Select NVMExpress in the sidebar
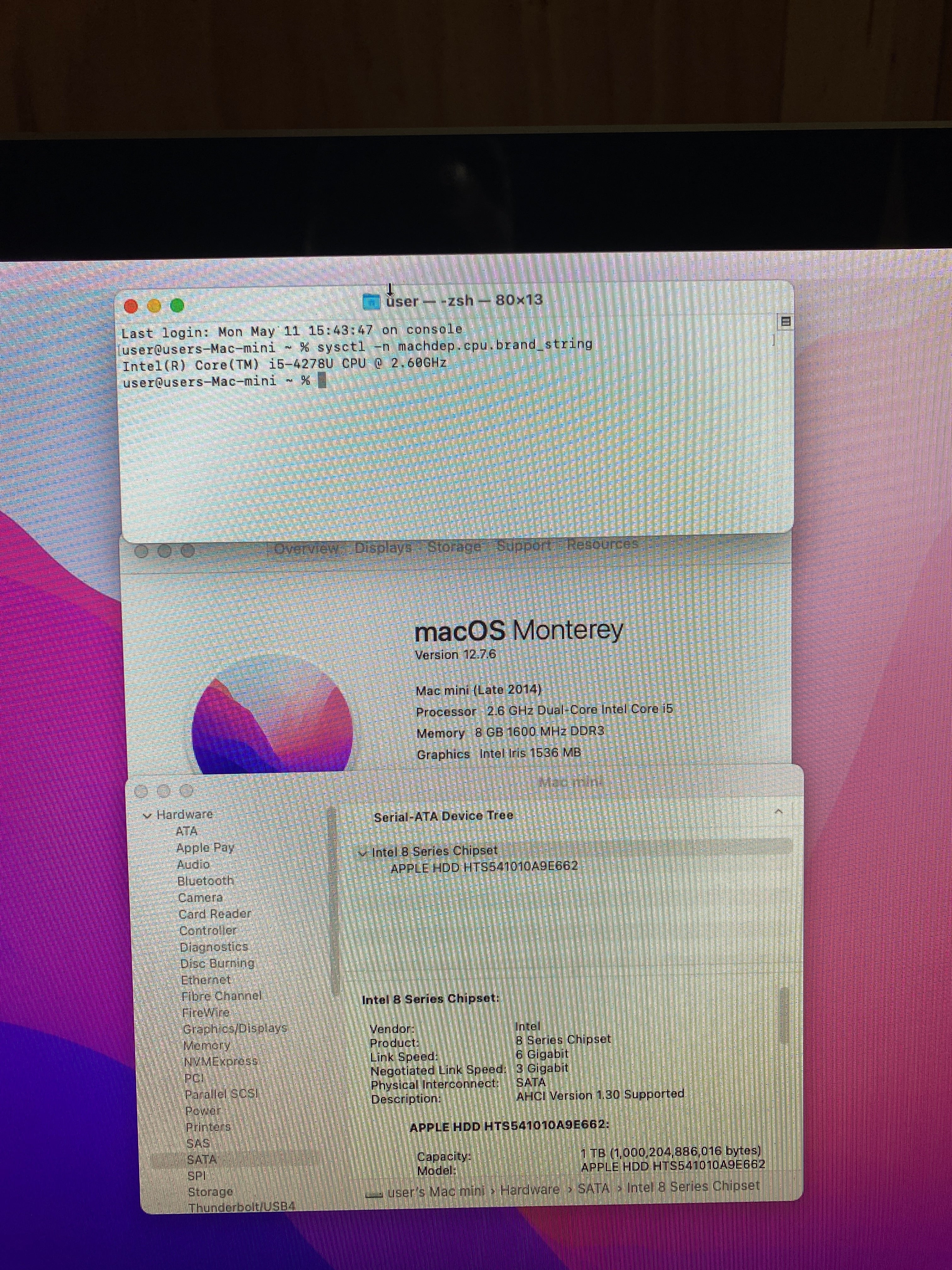 pos(221,1061)
